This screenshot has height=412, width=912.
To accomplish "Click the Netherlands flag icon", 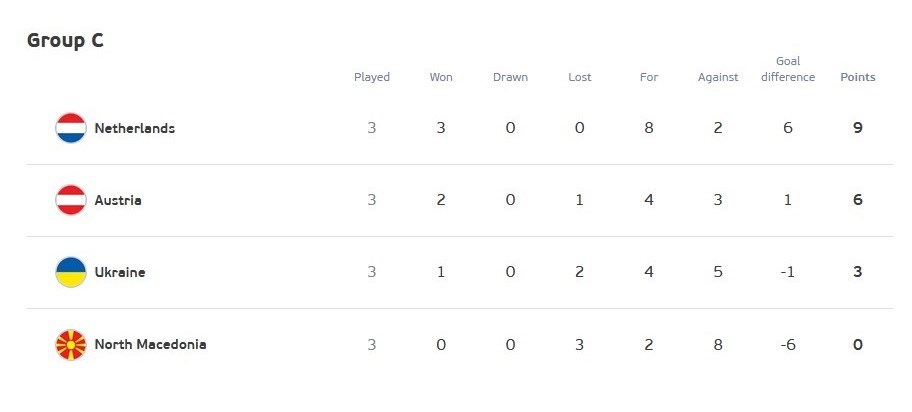I will (71, 128).
